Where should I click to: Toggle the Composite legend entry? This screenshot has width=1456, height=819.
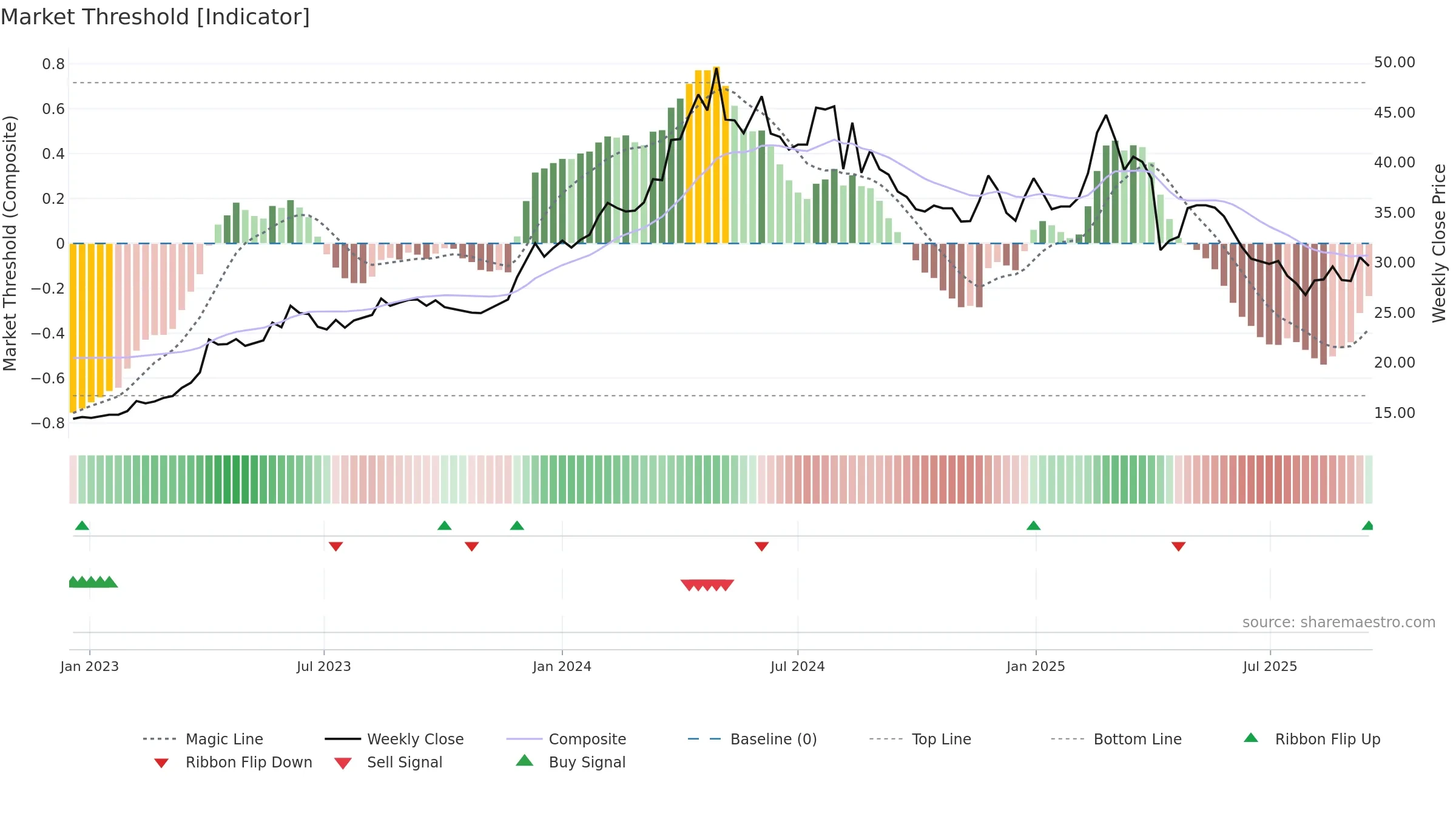pos(566,739)
